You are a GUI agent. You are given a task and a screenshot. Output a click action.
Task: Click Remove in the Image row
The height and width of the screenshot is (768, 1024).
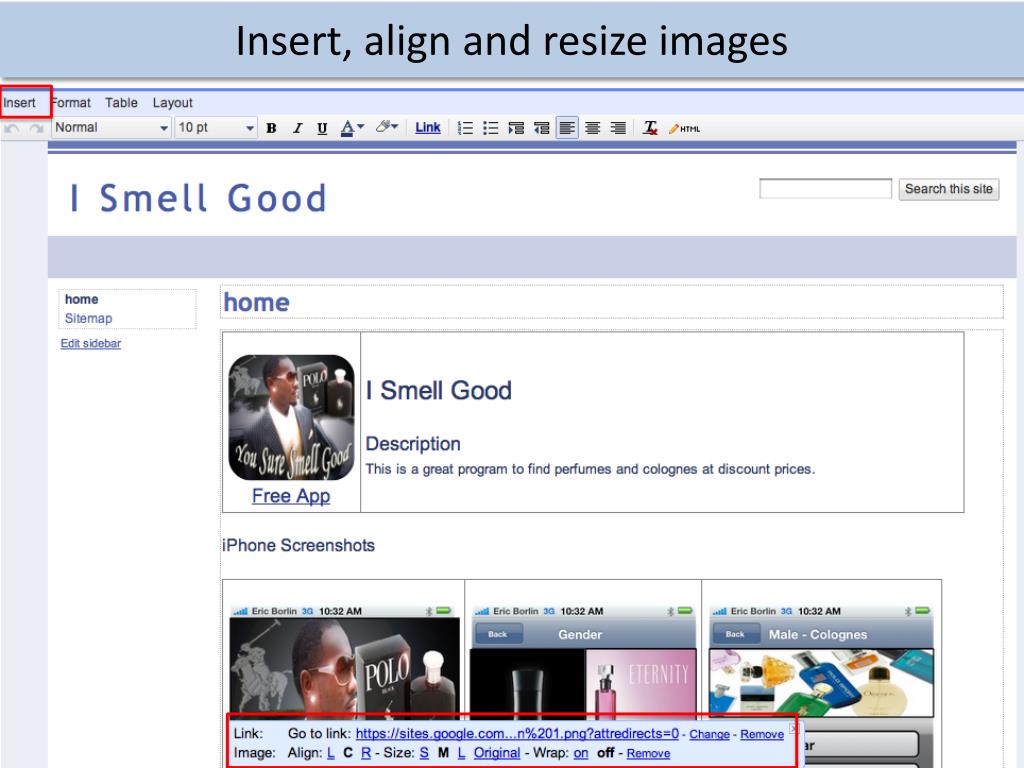648,754
